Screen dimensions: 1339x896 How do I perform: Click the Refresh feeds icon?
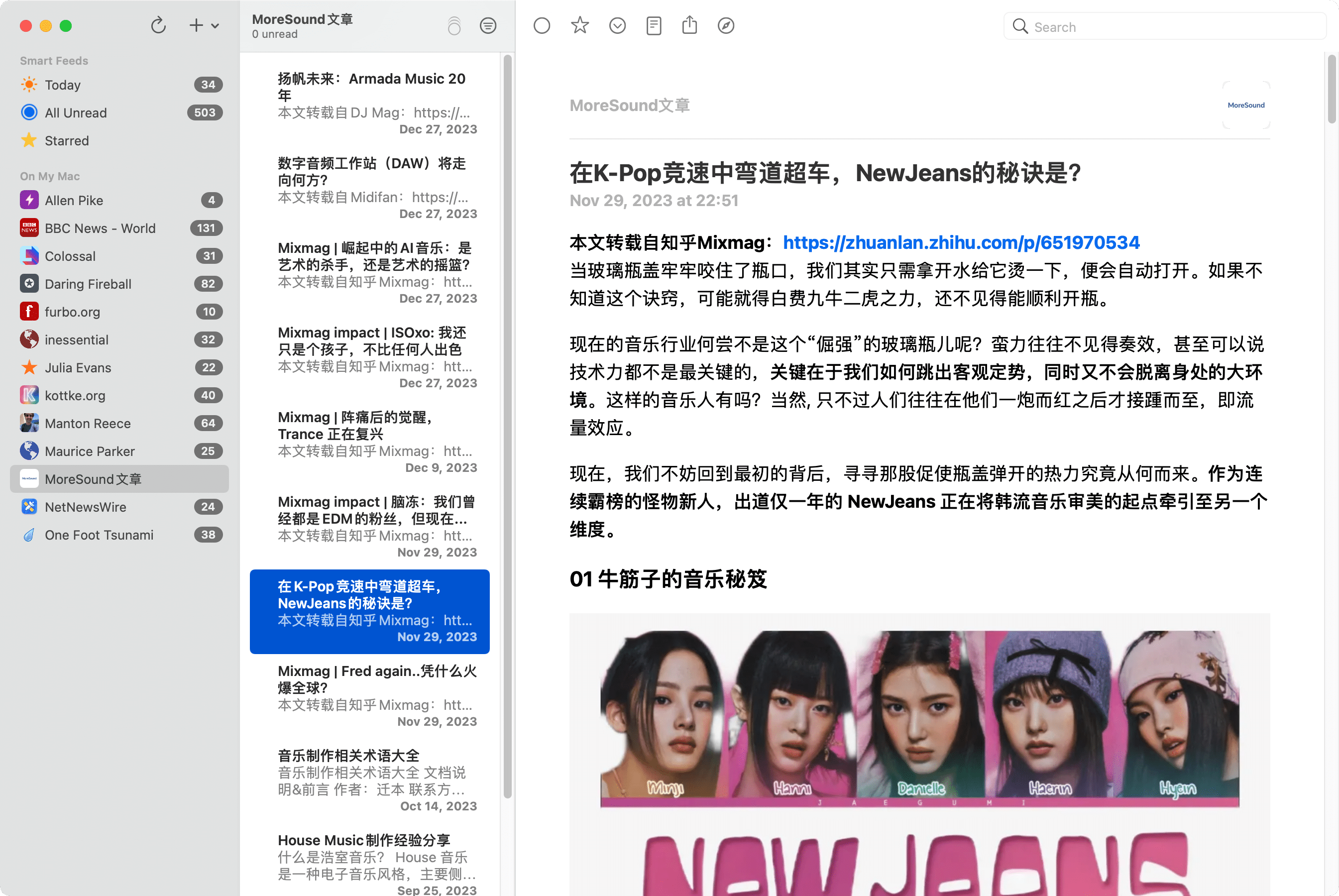pyautogui.click(x=158, y=26)
